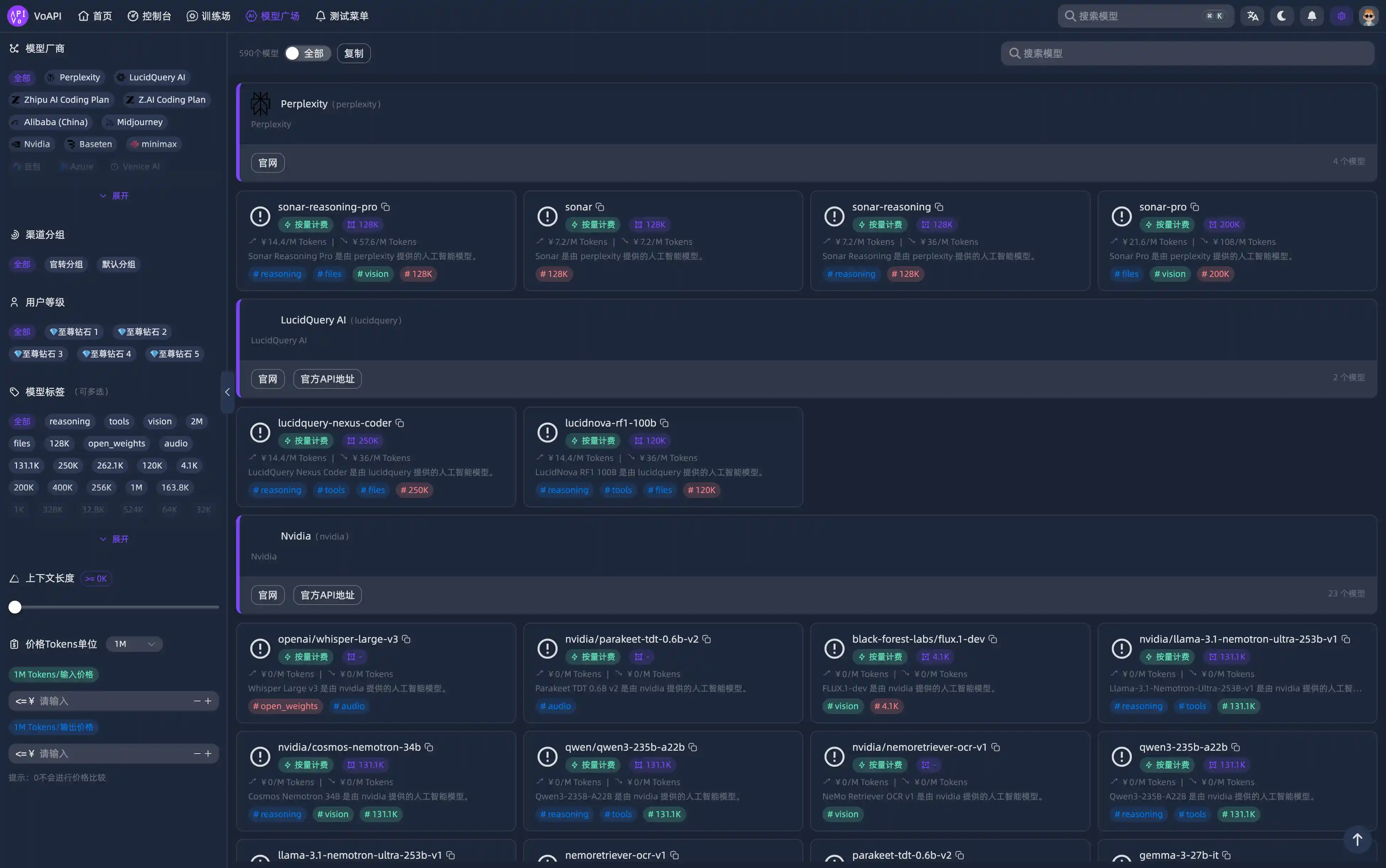
Task: Click the 复制 button
Action: click(354, 53)
